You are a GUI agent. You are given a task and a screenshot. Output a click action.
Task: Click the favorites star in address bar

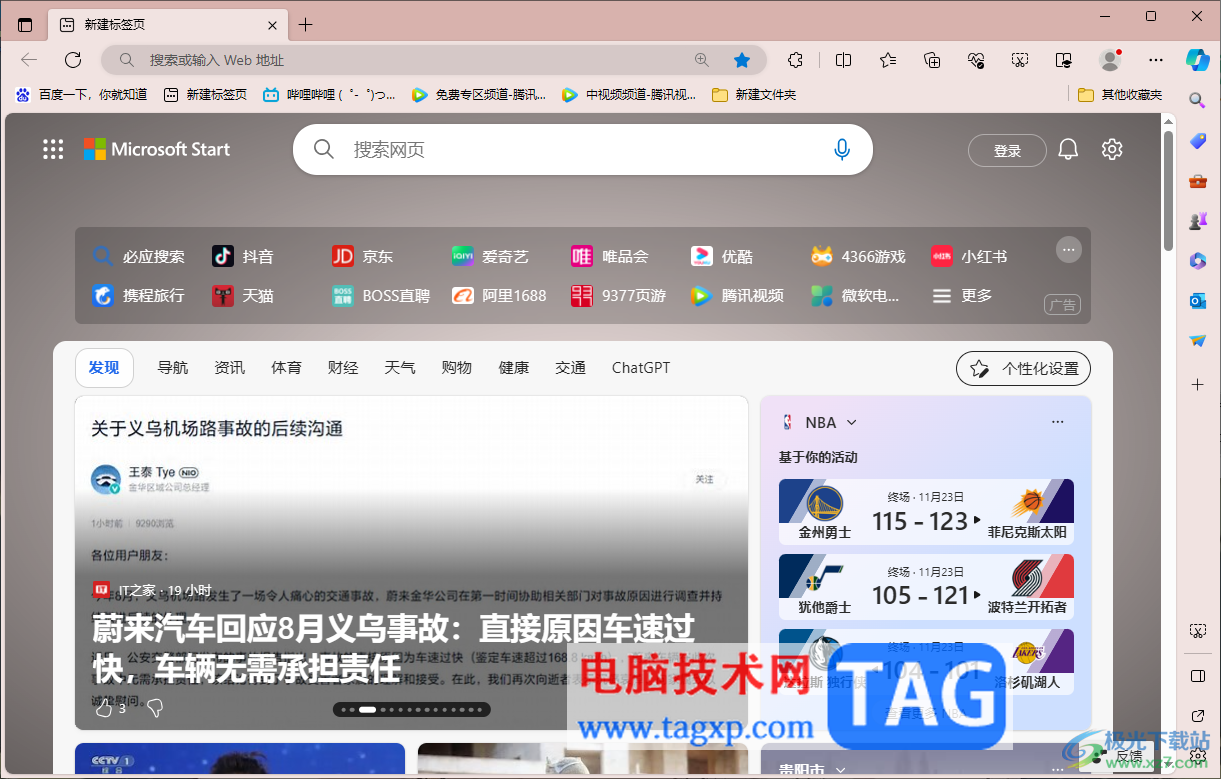pyautogui.click(x=742, y=60)
